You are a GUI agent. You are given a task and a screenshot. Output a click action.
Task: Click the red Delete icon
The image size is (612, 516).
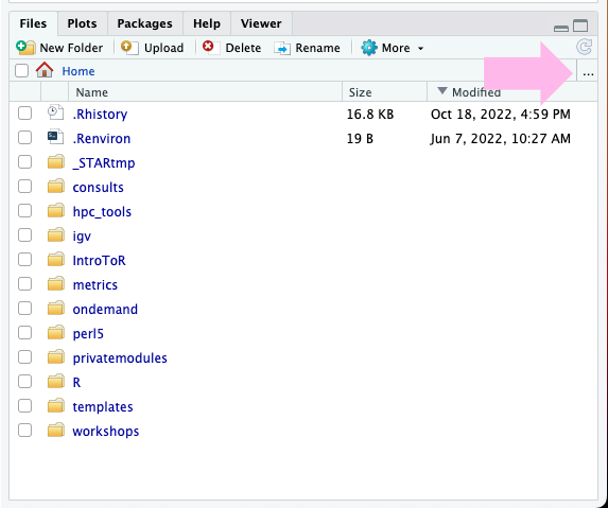(x=209, y=47)
